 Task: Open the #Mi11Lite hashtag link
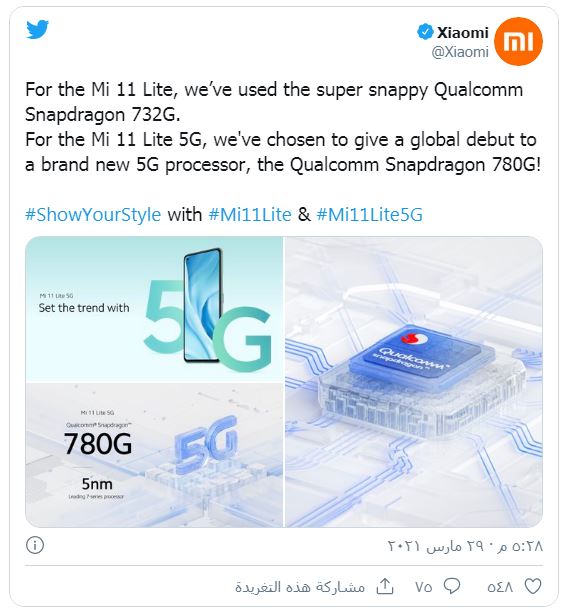click(x=250, y=215)
